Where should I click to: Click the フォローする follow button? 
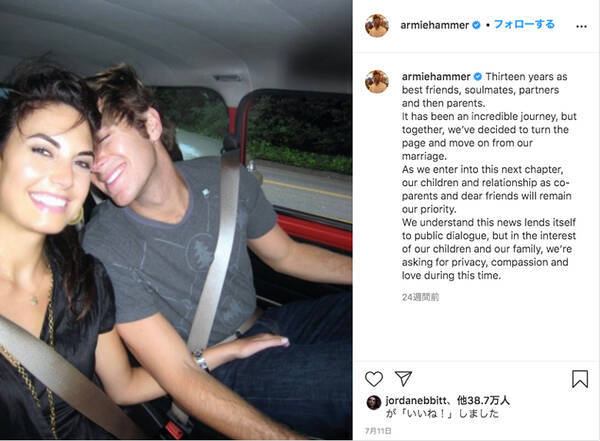coord(524,24)
